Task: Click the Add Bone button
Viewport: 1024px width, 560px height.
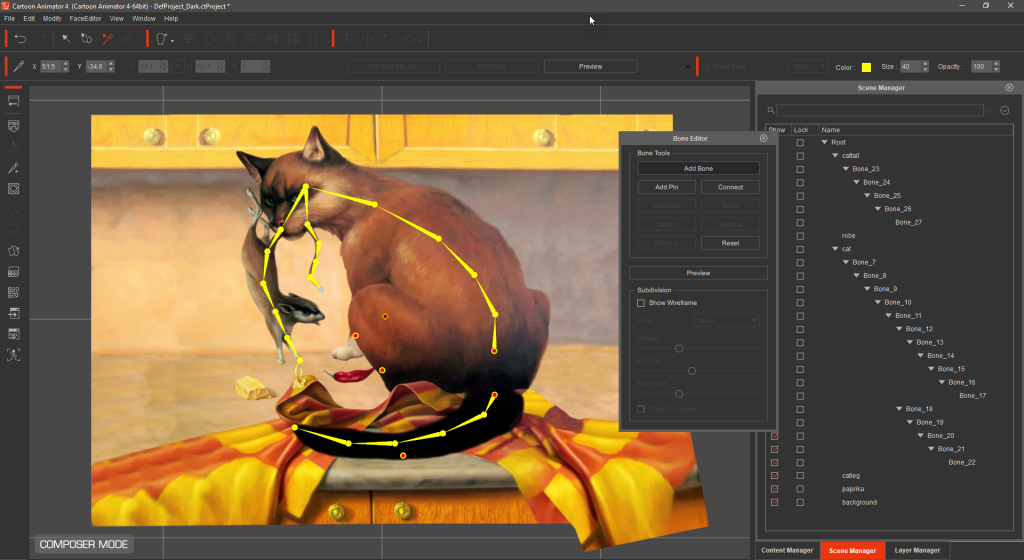Action: point(698,168)
